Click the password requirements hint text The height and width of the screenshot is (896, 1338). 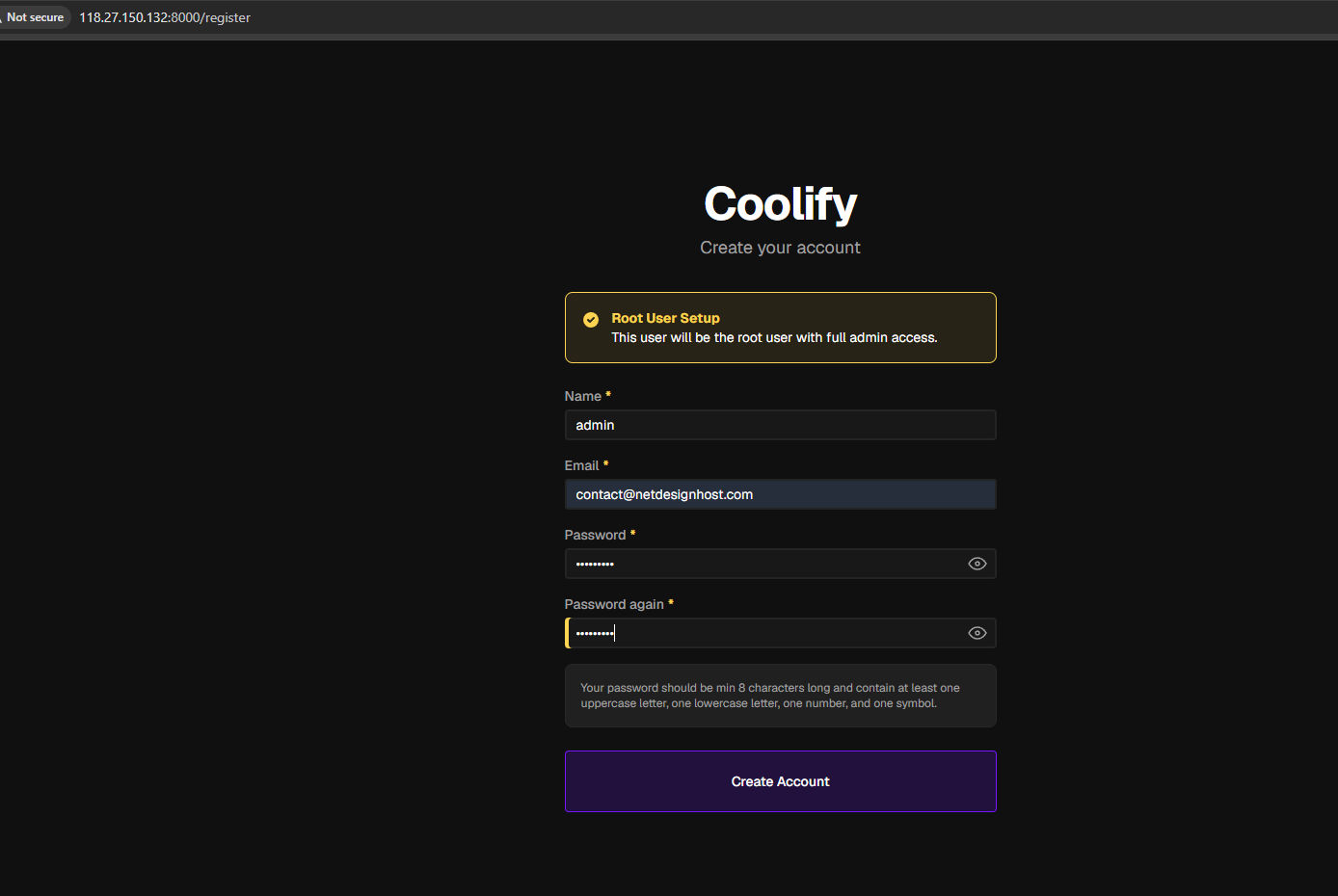pyautogui.click(x=770, y=696)
